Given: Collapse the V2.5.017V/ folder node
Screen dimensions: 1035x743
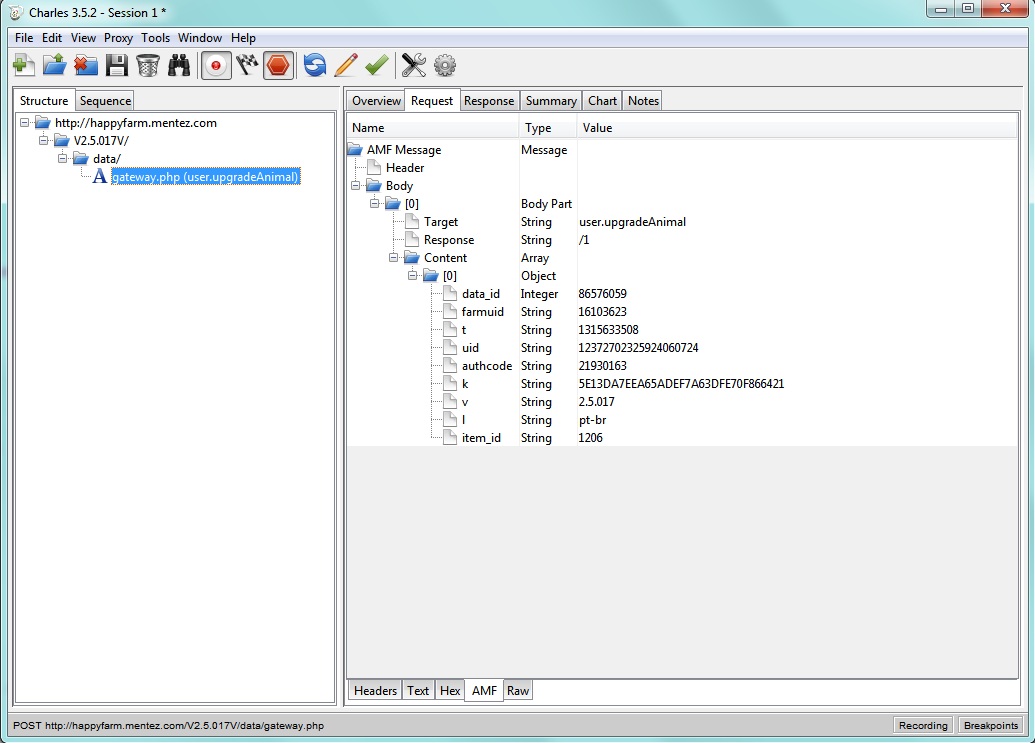Looking at the screenshot, I should pyautogui.click(x=44, y=141).
